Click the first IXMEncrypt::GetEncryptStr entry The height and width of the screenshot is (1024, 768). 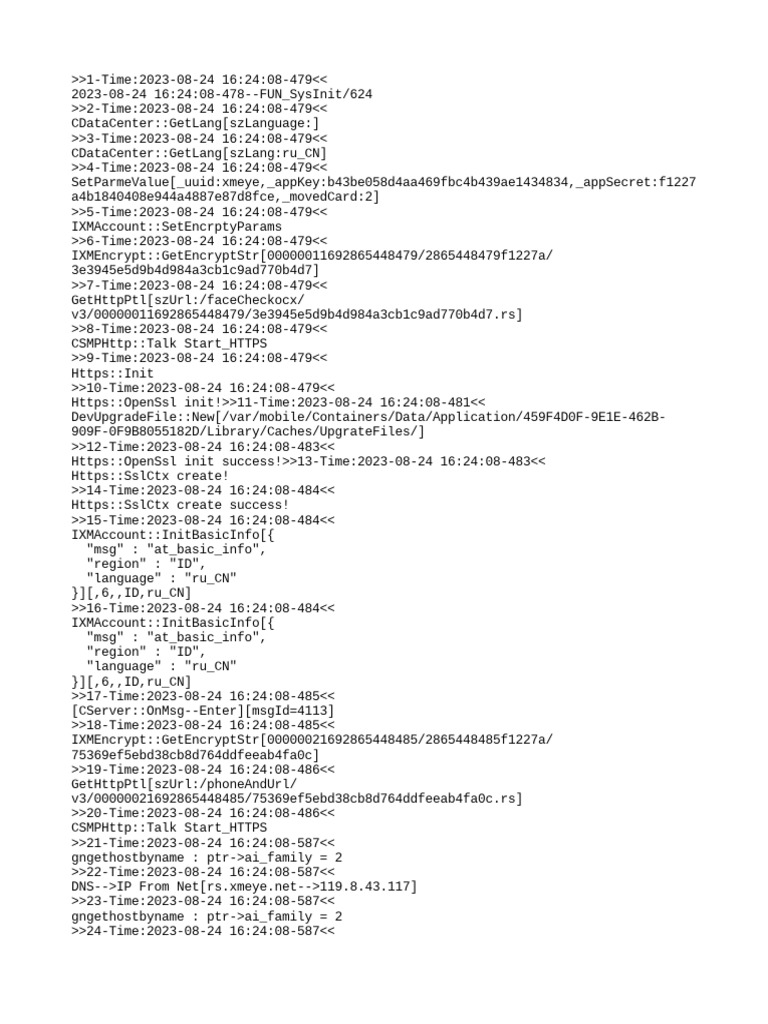coord(312,263)
